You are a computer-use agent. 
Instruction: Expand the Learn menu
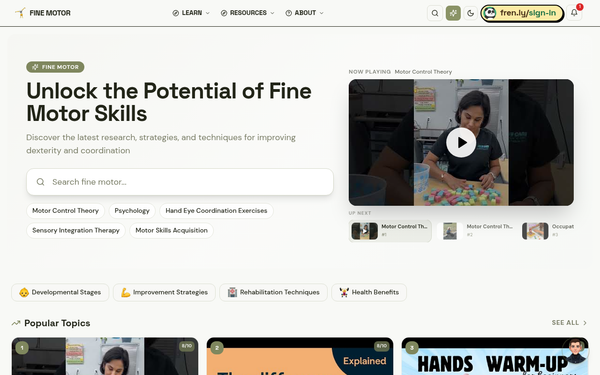(191, 13)
